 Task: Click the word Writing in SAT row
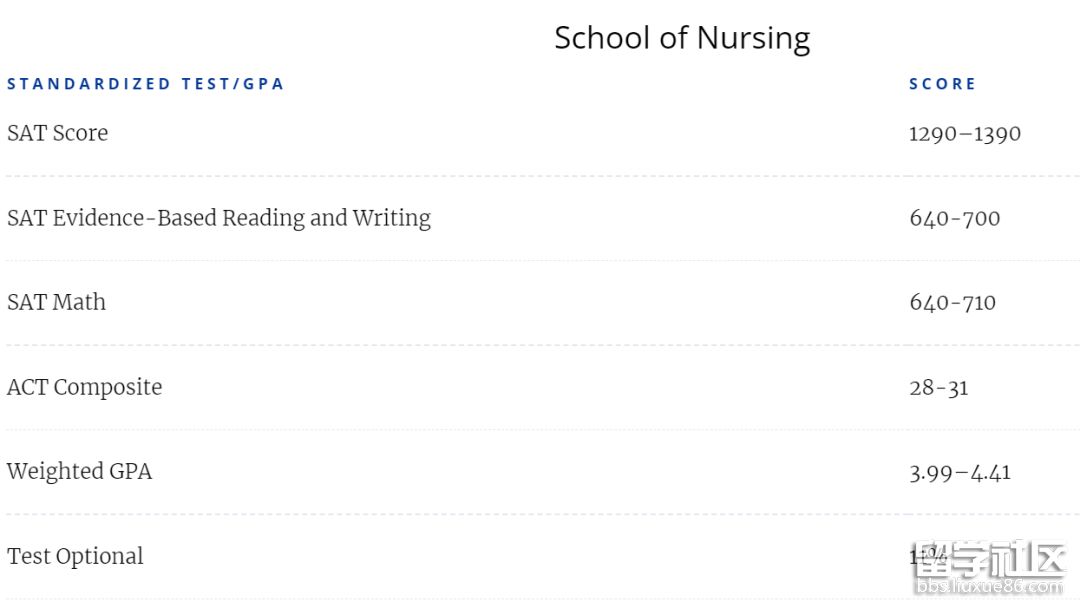tap(392, 218)
